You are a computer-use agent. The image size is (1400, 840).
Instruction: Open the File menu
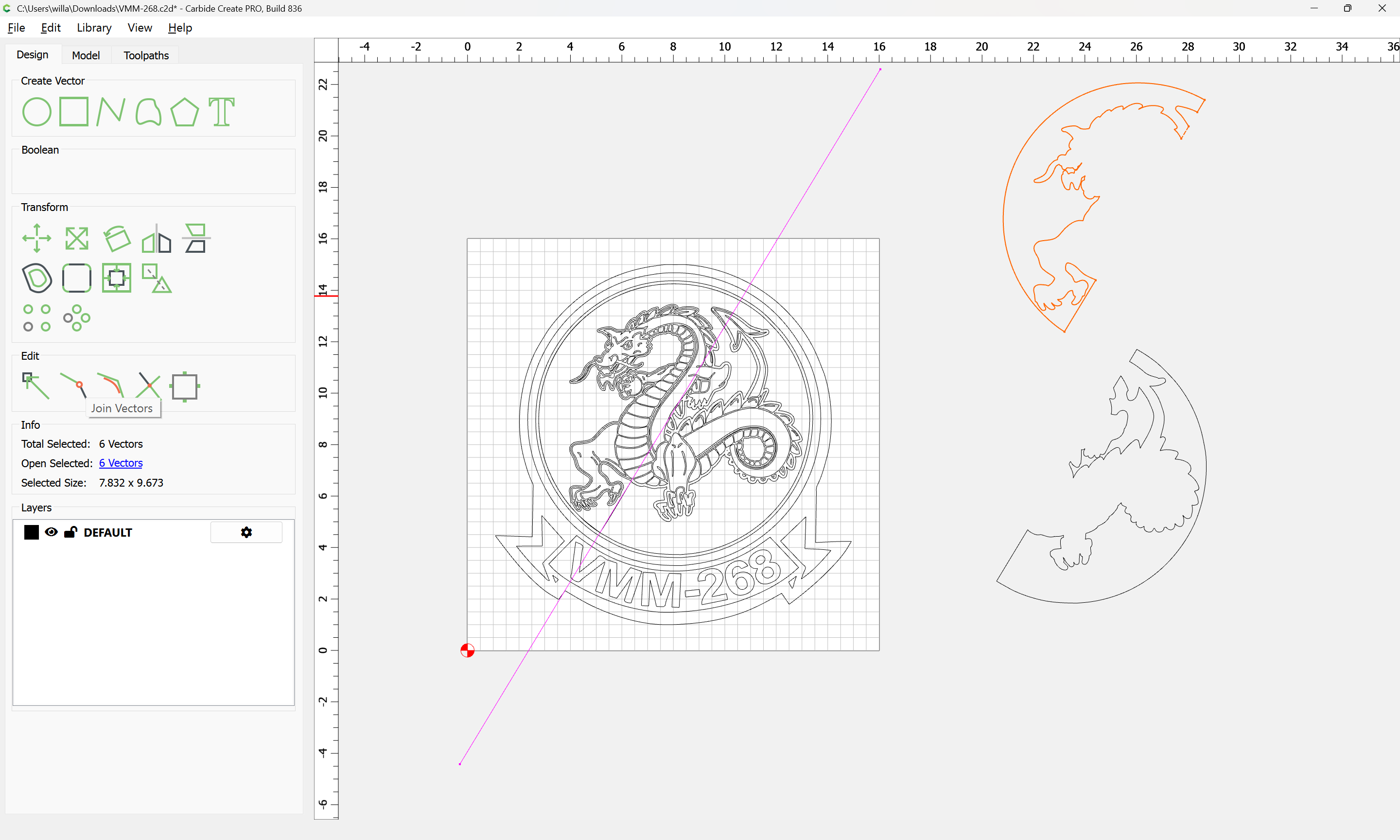coord(16,28)
